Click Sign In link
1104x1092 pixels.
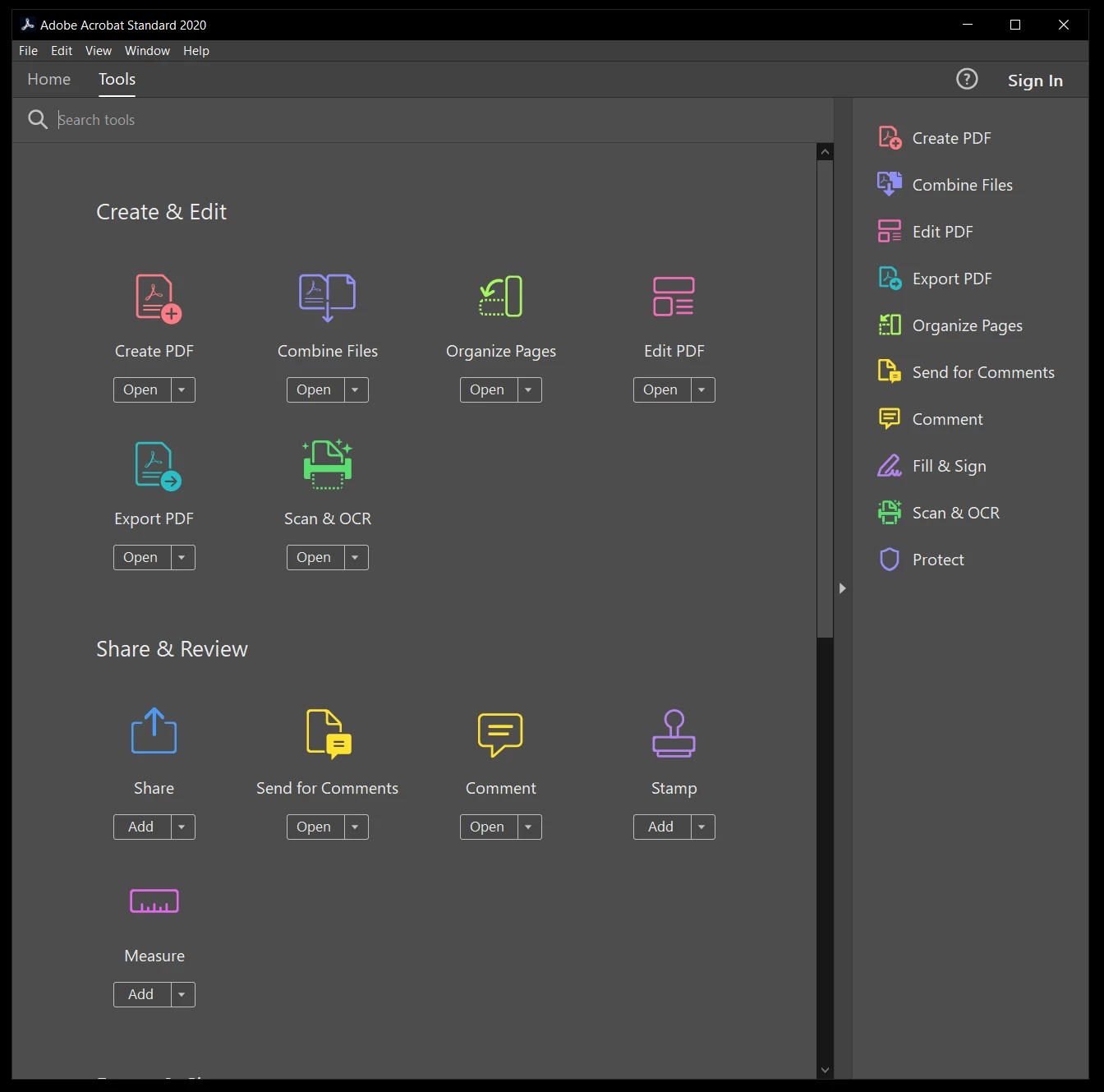click(1035, 81)
